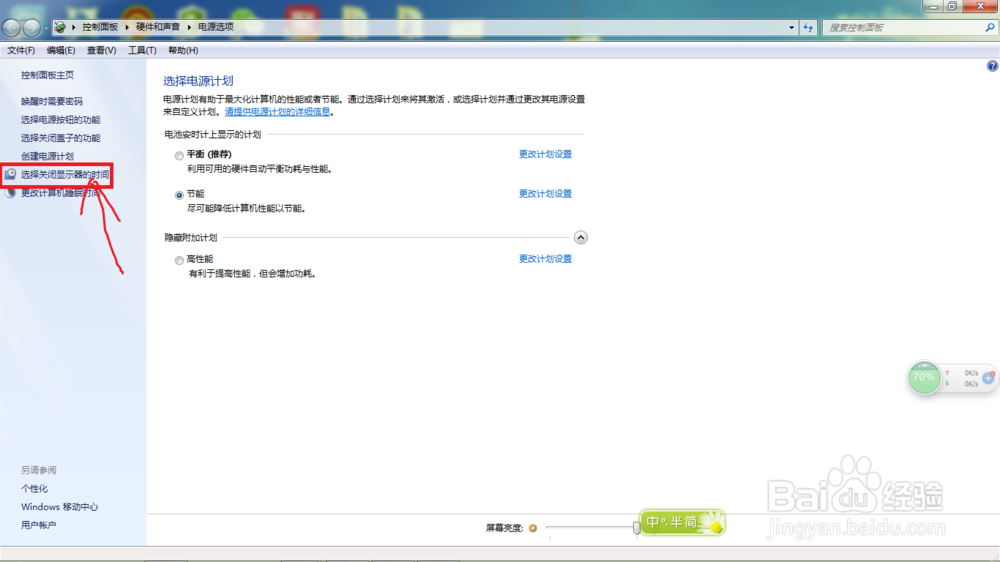Open 选择关闭显示器的时间 link
This screenshot has width=1000, height=562.
click(65, 175)
